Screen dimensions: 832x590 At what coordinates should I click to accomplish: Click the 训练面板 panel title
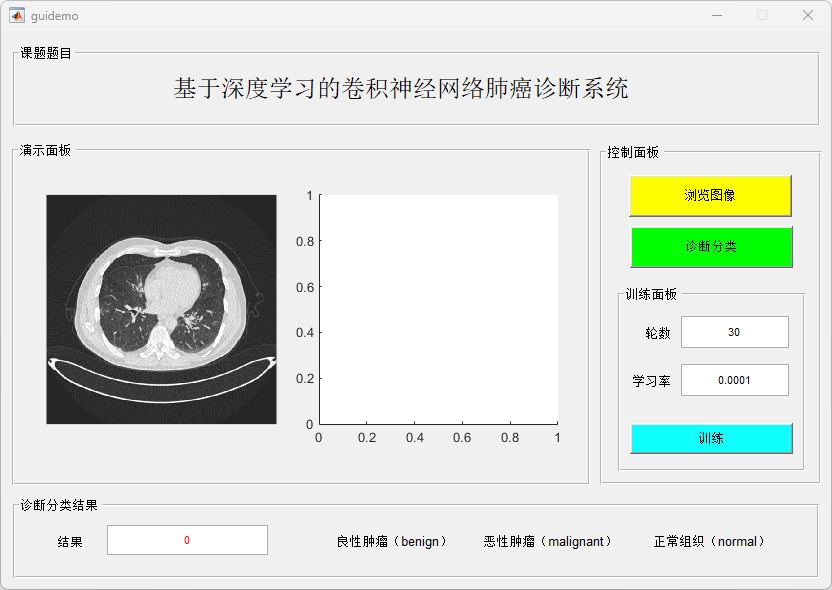click(651, 294)
